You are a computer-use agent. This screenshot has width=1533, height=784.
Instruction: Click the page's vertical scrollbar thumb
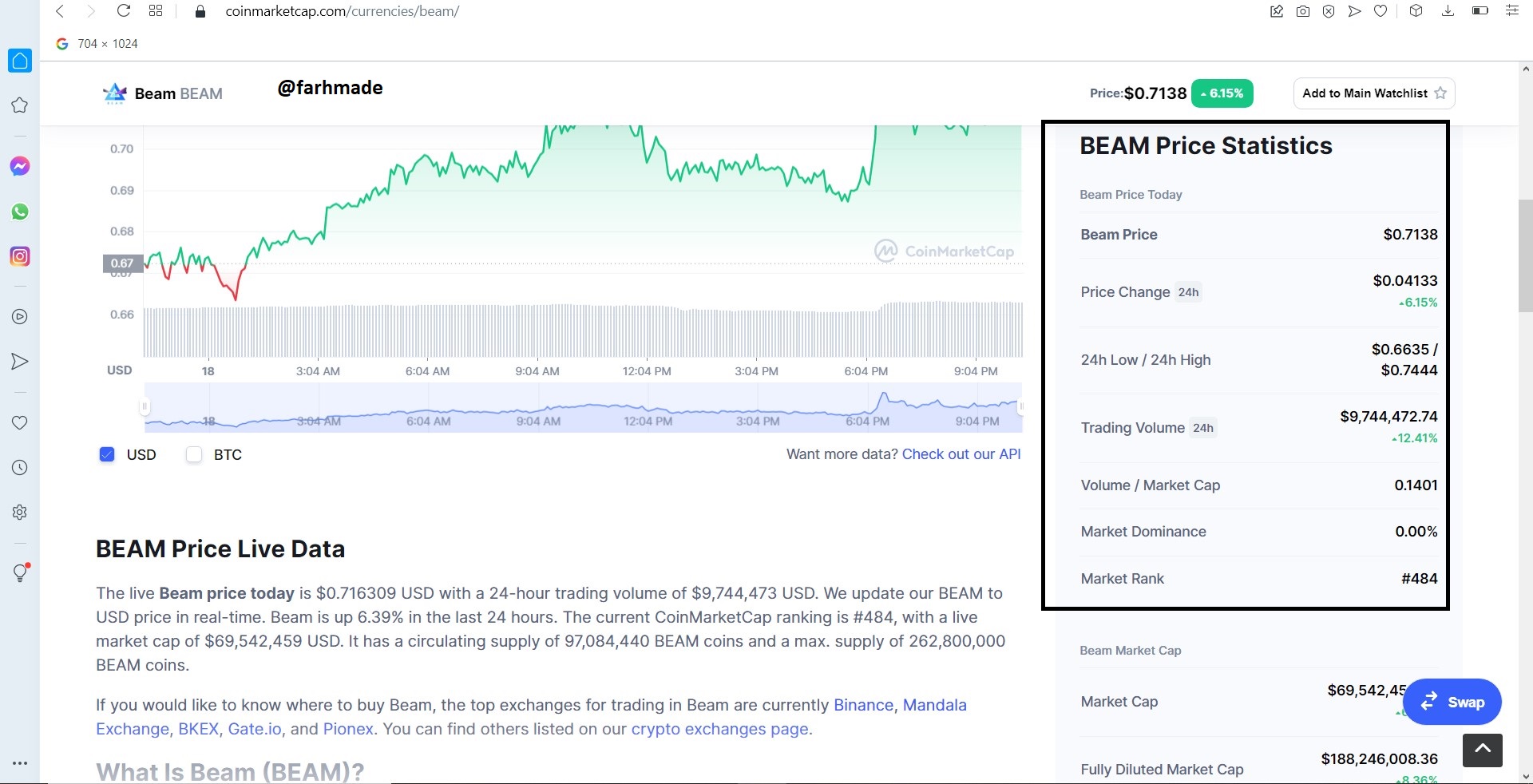click(x=1526, y=255)
